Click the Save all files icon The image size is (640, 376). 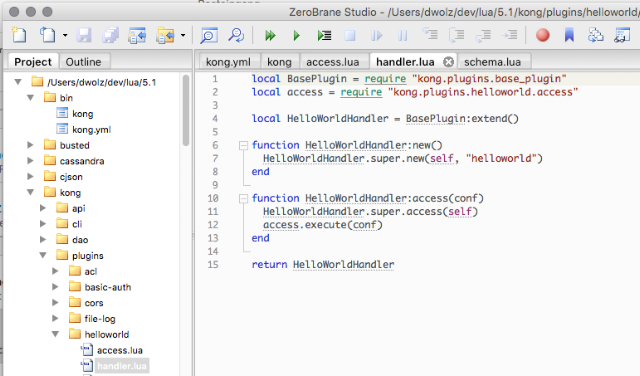click(x=110, y=36)
